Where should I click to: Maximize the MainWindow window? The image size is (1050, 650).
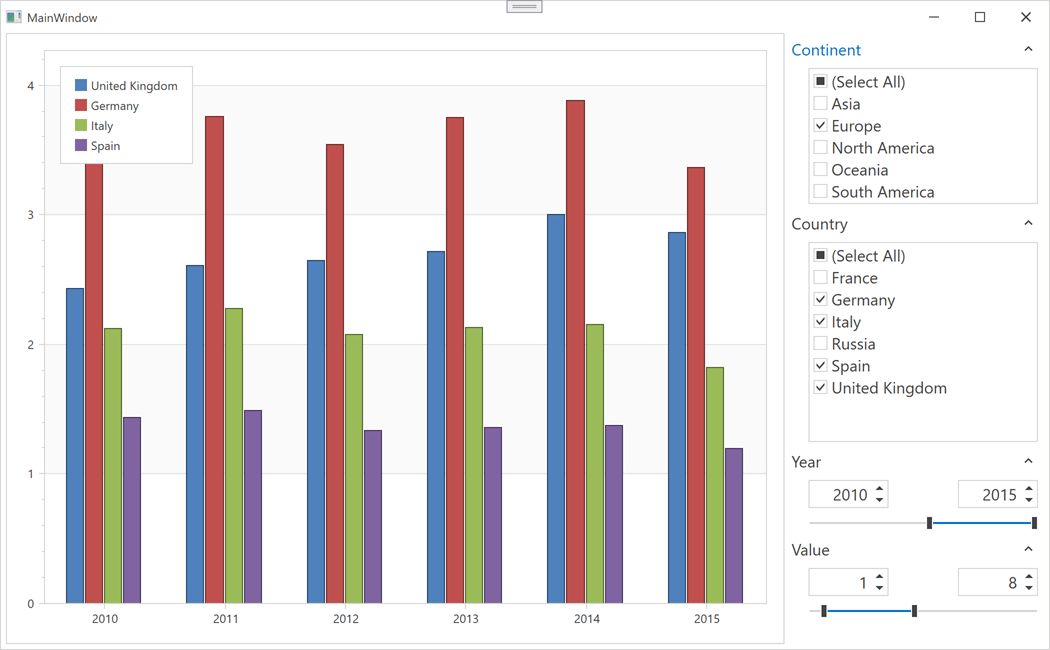980,17
